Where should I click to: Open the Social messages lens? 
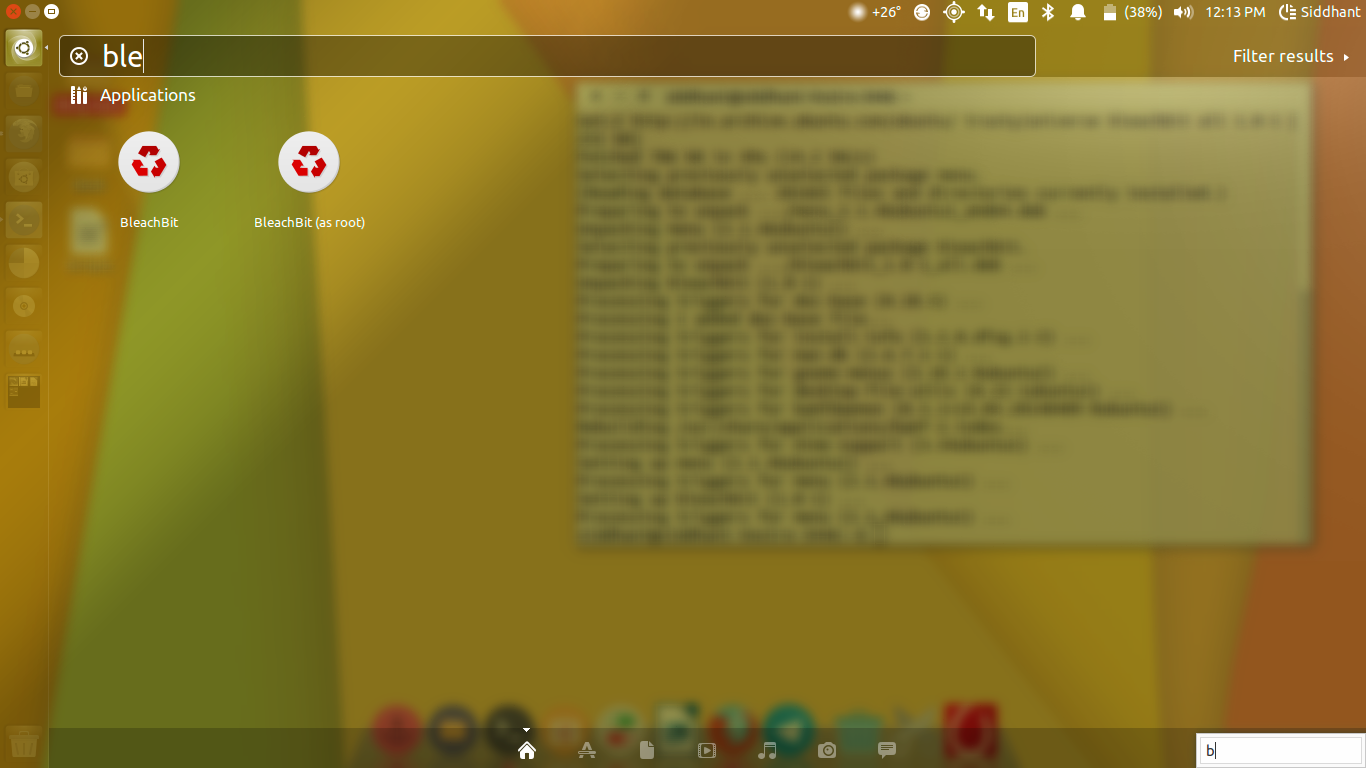click(887, 750)
